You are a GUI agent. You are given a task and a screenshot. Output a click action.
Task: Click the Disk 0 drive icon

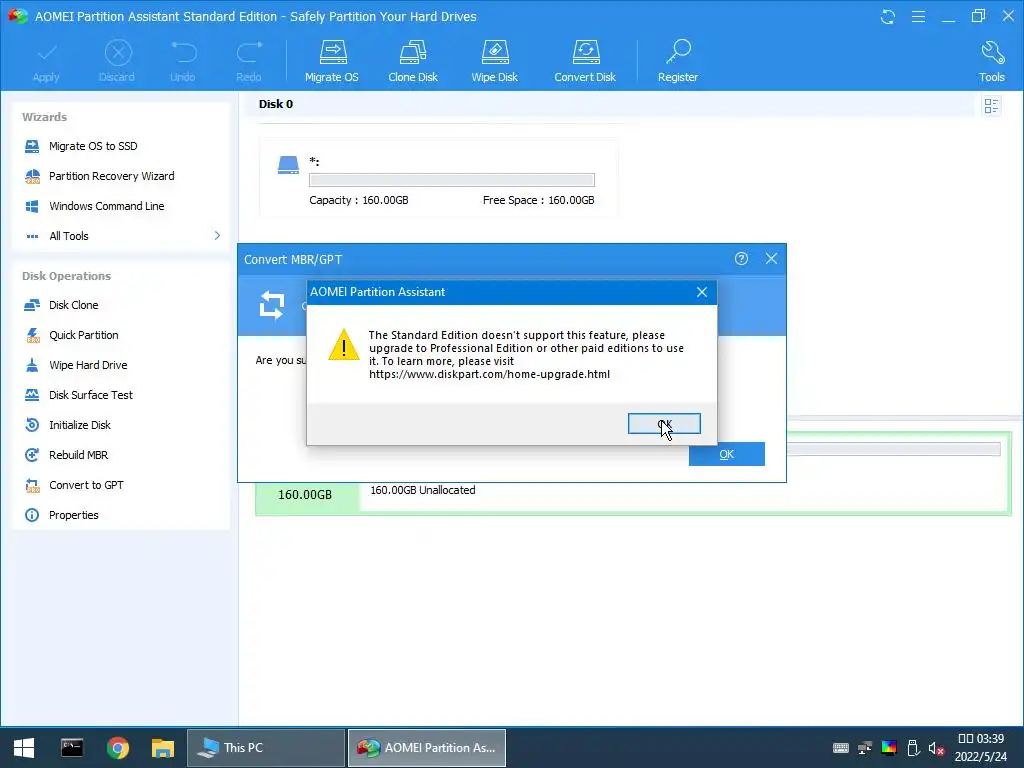(288, 165)
